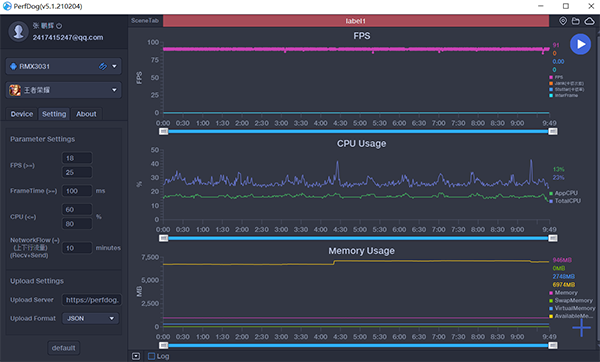Click the 91 FPS current value
This screenshot has height=362, width=600.
click(556, 45)
